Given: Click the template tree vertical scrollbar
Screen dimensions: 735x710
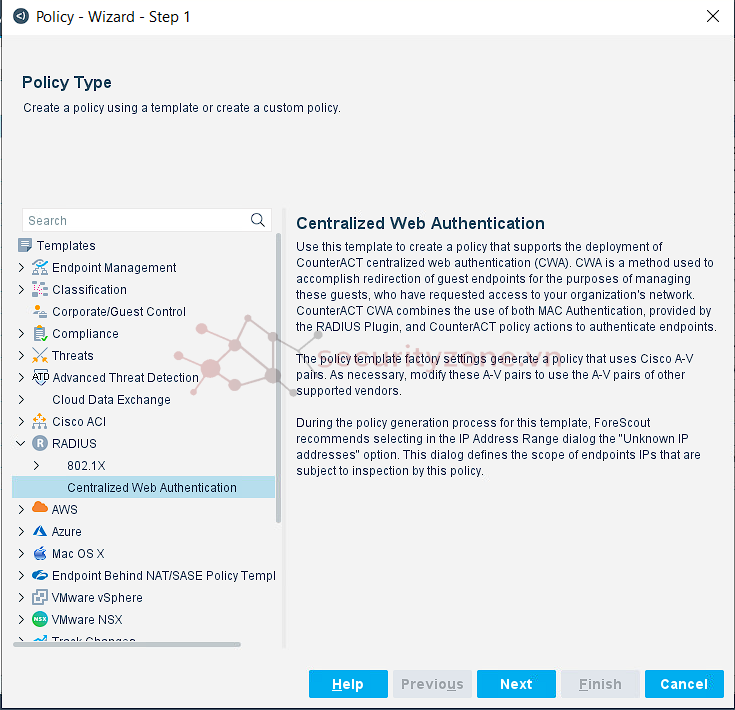Looking at the screenshot, I should 278,377.
